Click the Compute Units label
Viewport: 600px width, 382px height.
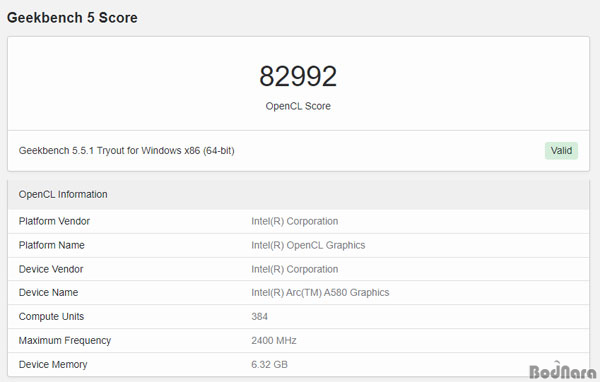[x=51, y=317]
